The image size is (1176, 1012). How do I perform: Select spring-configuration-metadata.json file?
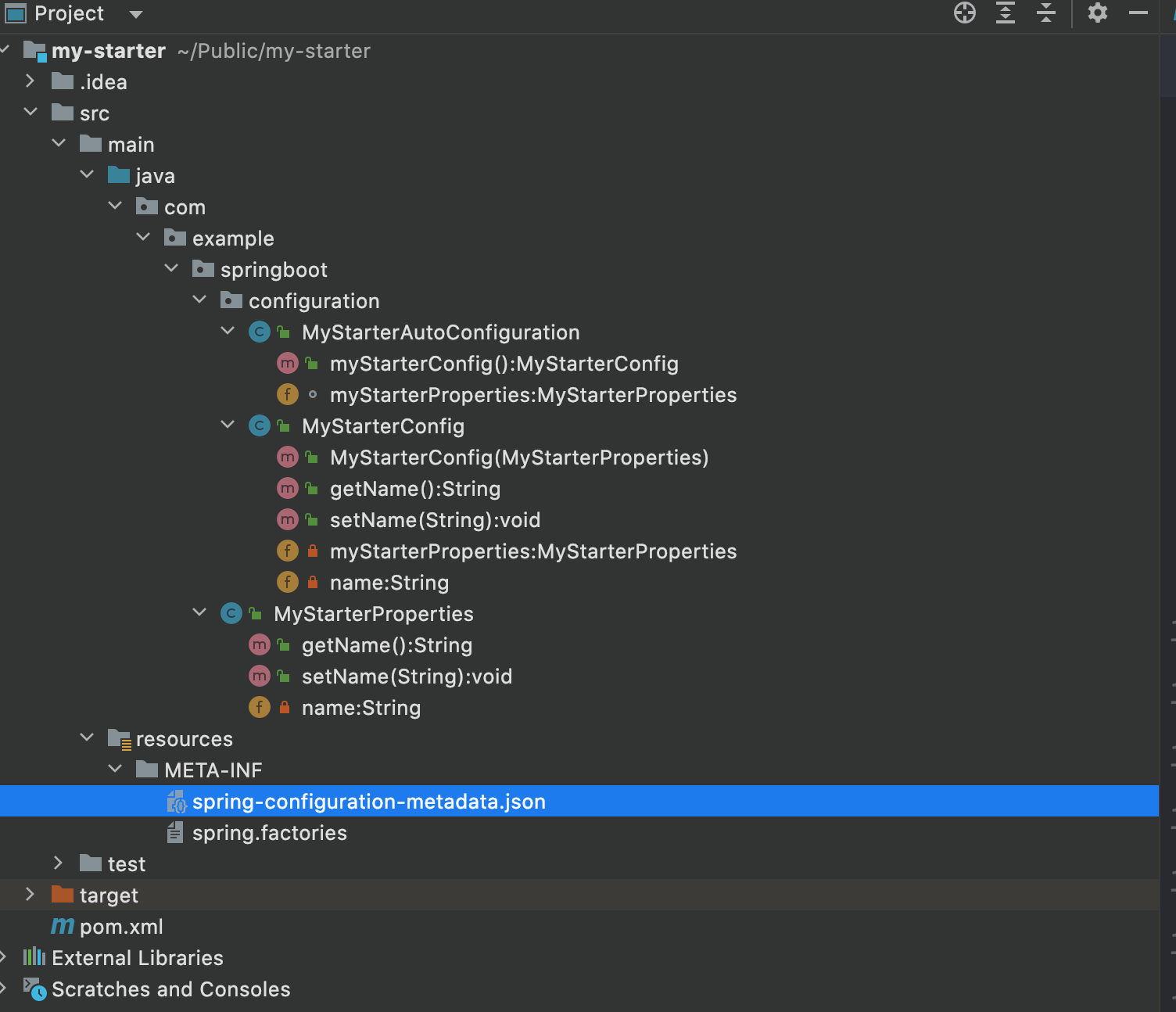click(x=579, y=801)
